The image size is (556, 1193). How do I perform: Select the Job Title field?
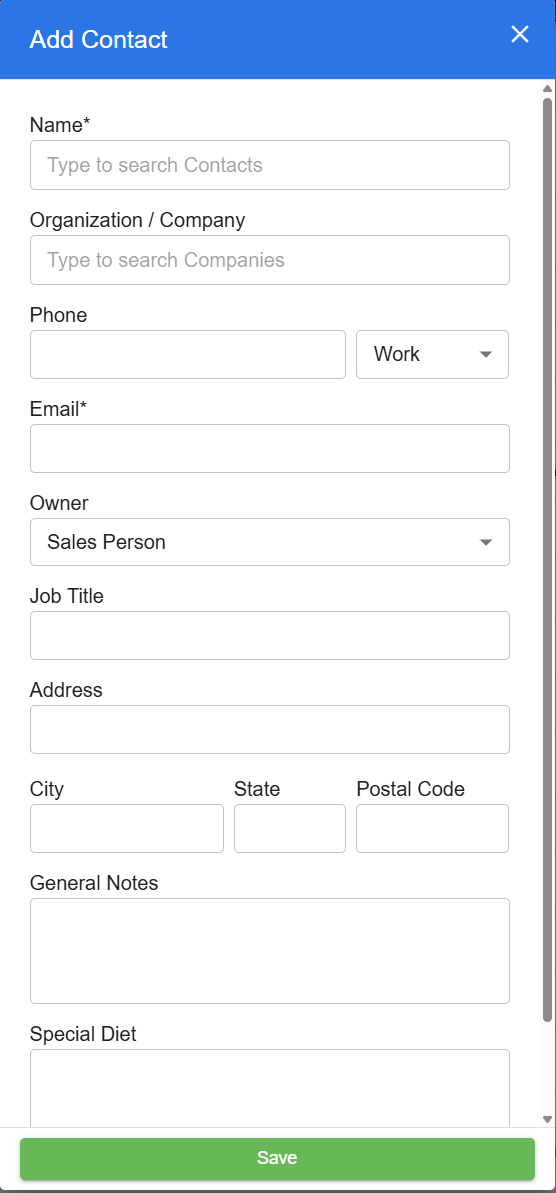tap(270, 635)
